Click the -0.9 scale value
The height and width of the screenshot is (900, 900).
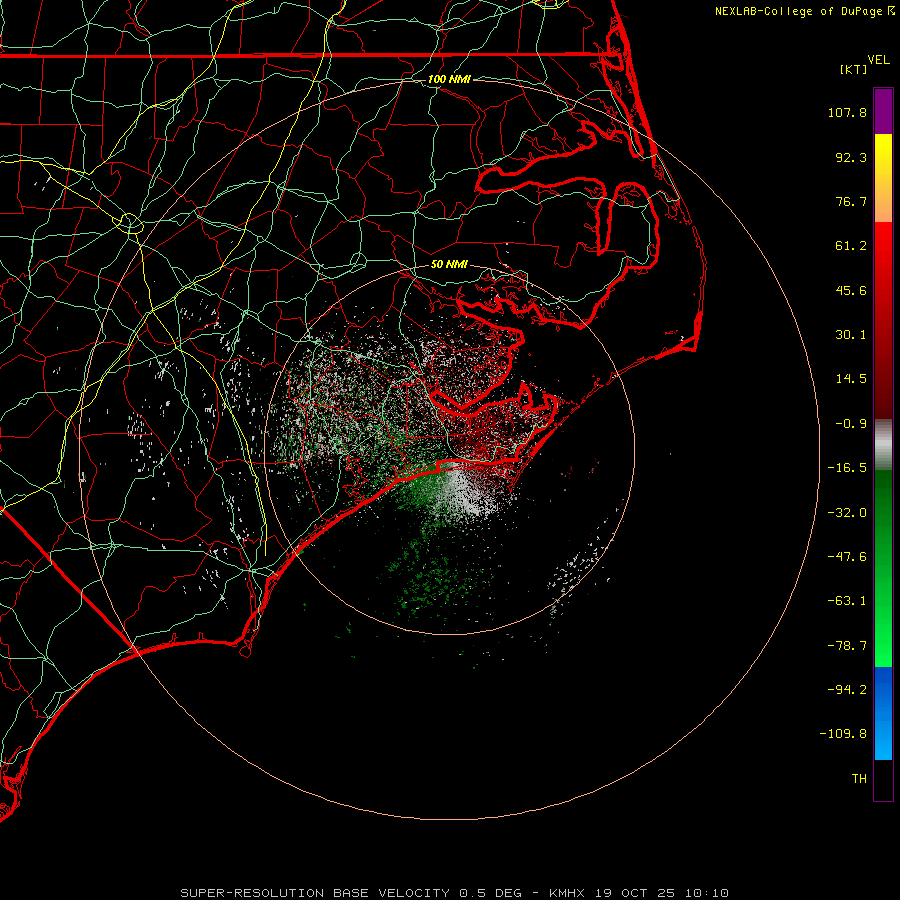[851, 424]
